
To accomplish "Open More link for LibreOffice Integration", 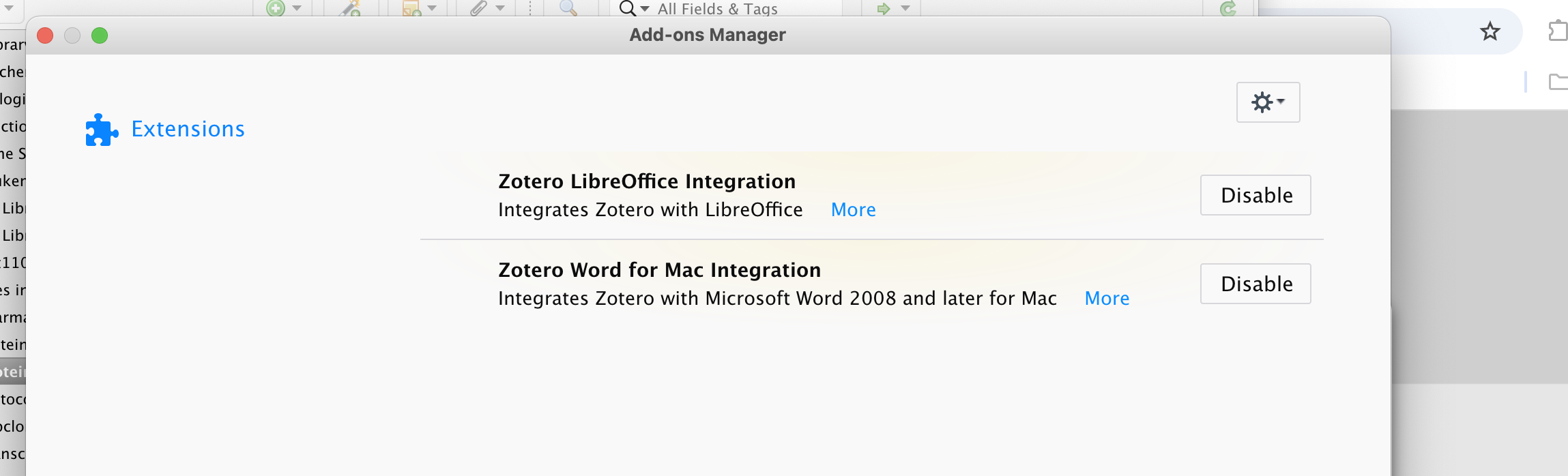I will [853, 210].
